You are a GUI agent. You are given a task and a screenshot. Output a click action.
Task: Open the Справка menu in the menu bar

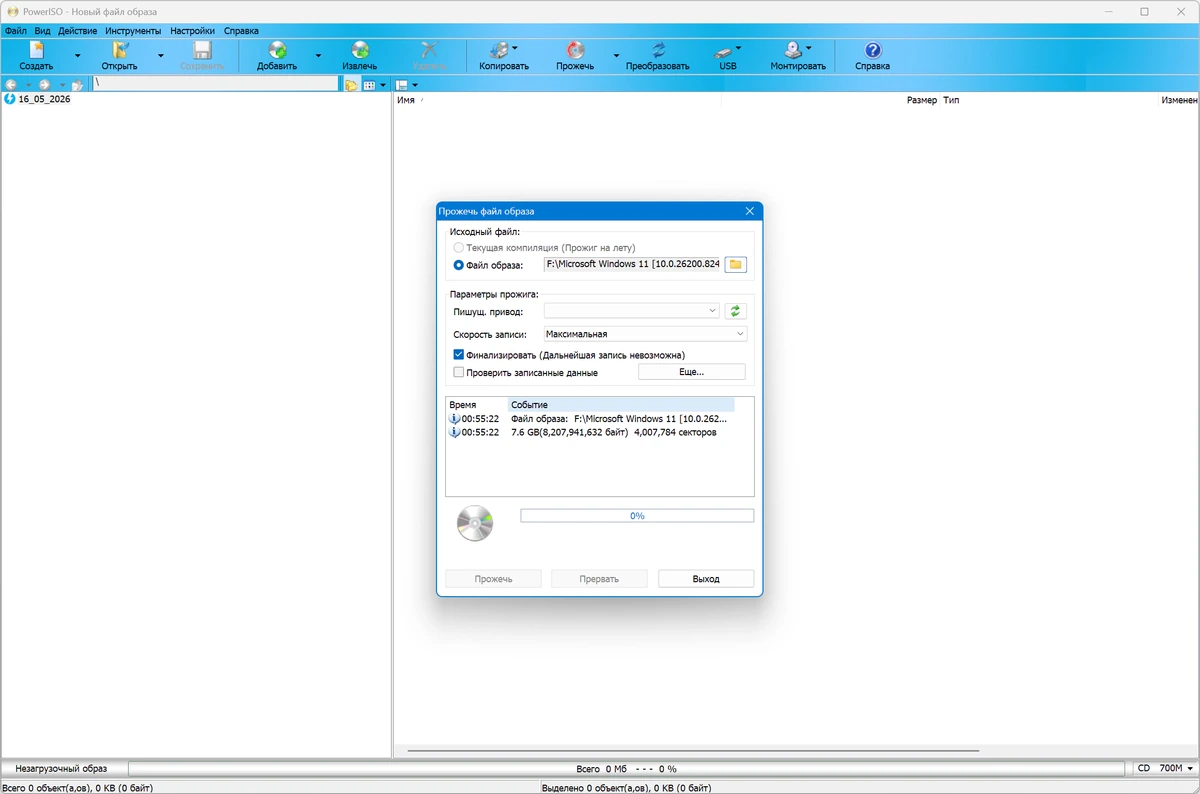click(x=241, y=31)
